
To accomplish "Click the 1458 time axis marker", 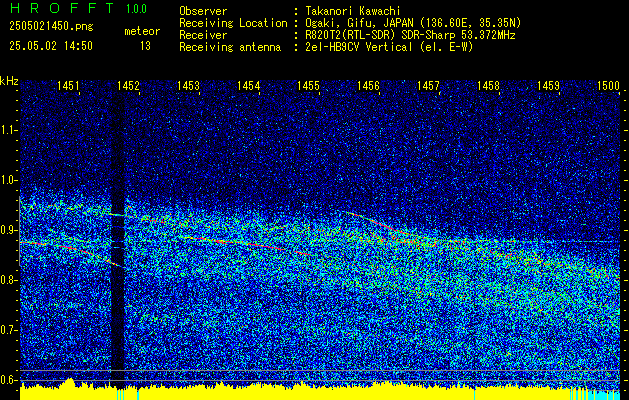I will pyautogui.click(x=488, y=85).
